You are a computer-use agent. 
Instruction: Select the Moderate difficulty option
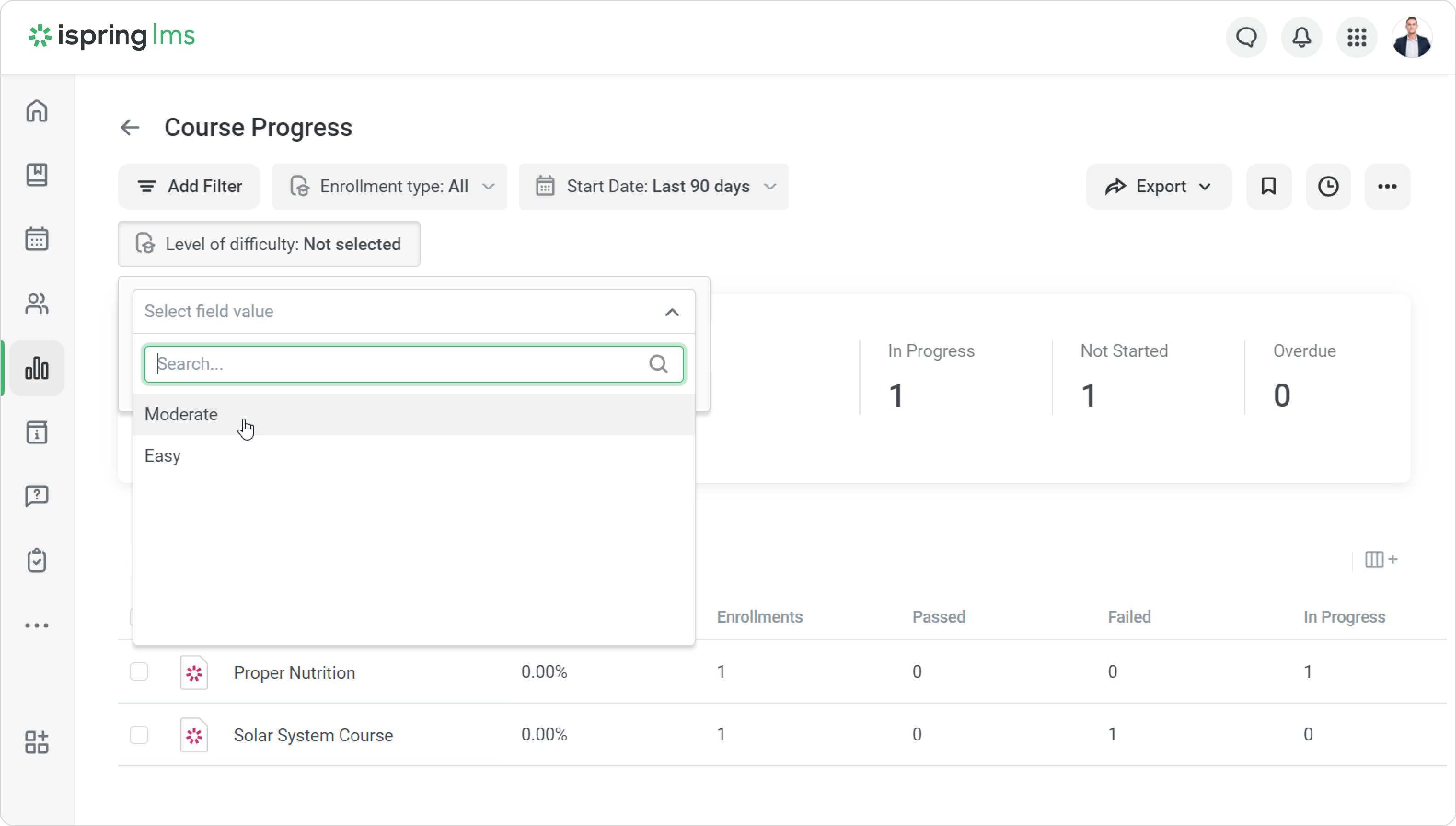click(182, 414)
